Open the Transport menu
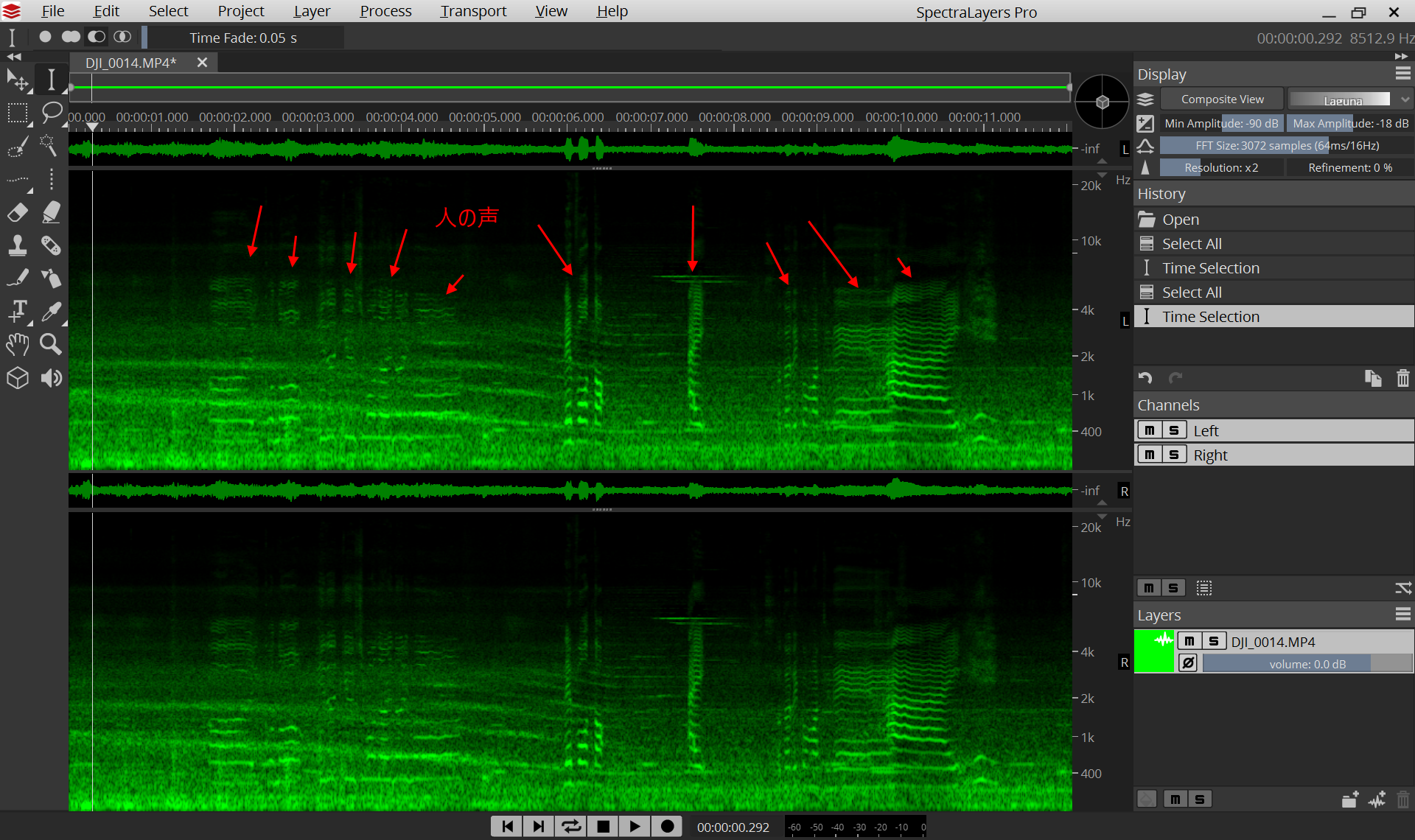The width and height of the screenshot is (1415, 840). tap(473, 11)
